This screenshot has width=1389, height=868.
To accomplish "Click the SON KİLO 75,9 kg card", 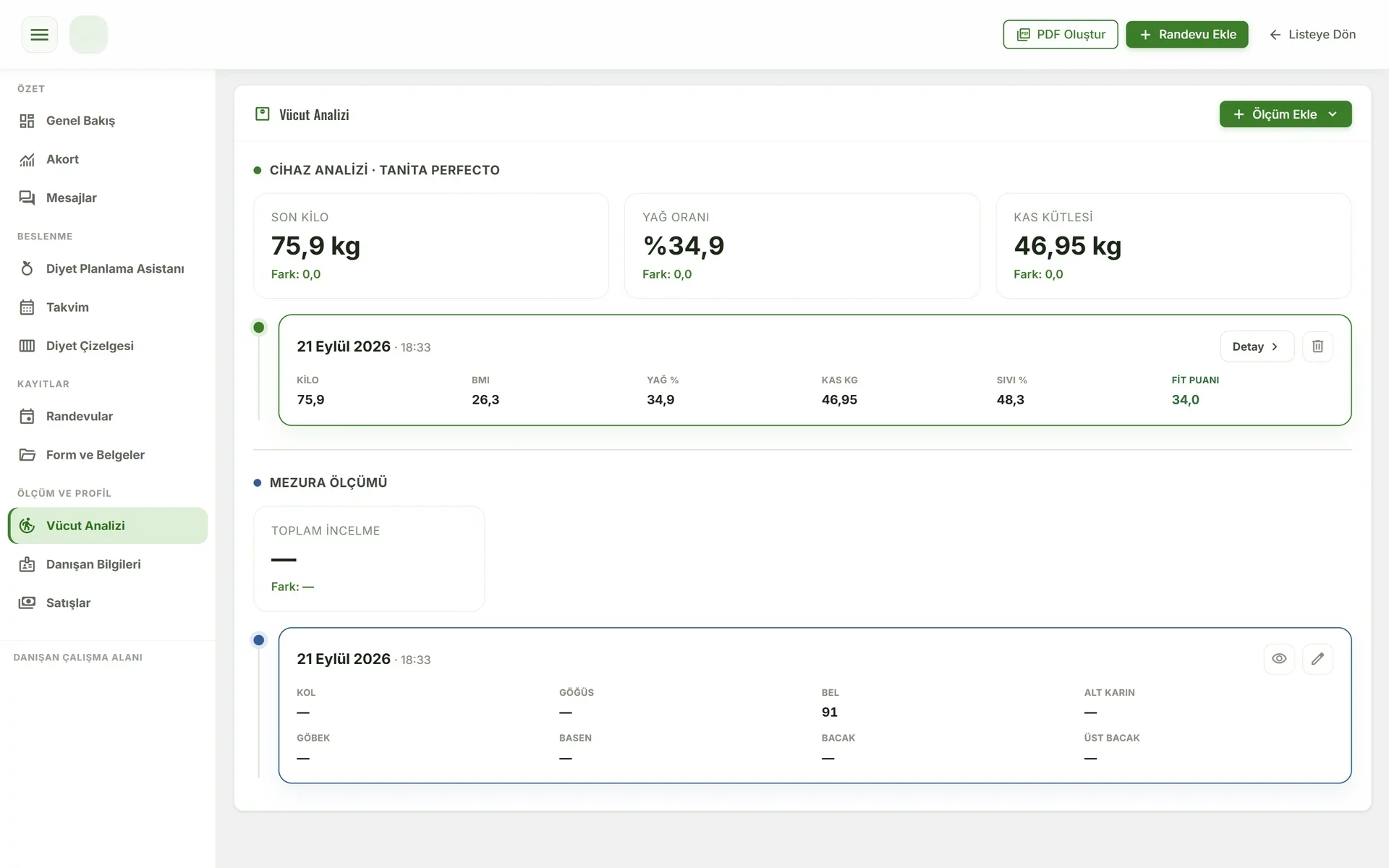I will coord(431,246).
